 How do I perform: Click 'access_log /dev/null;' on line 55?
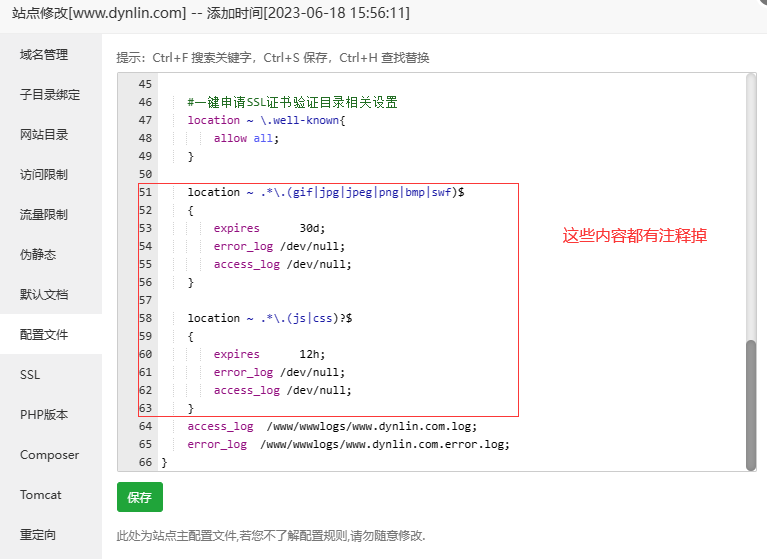tap(283, 265)
